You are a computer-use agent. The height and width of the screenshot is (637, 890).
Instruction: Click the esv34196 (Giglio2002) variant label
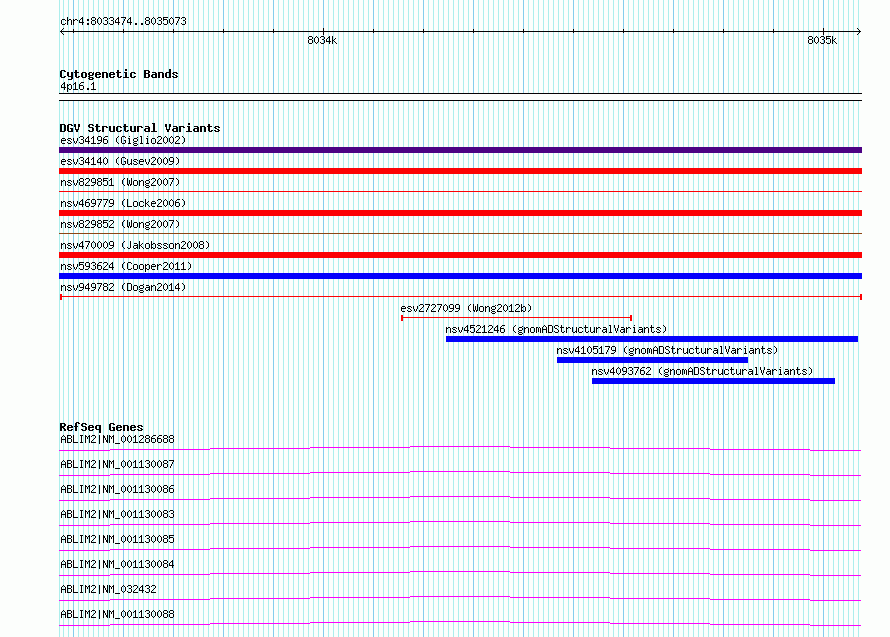(x=123, y=140)
